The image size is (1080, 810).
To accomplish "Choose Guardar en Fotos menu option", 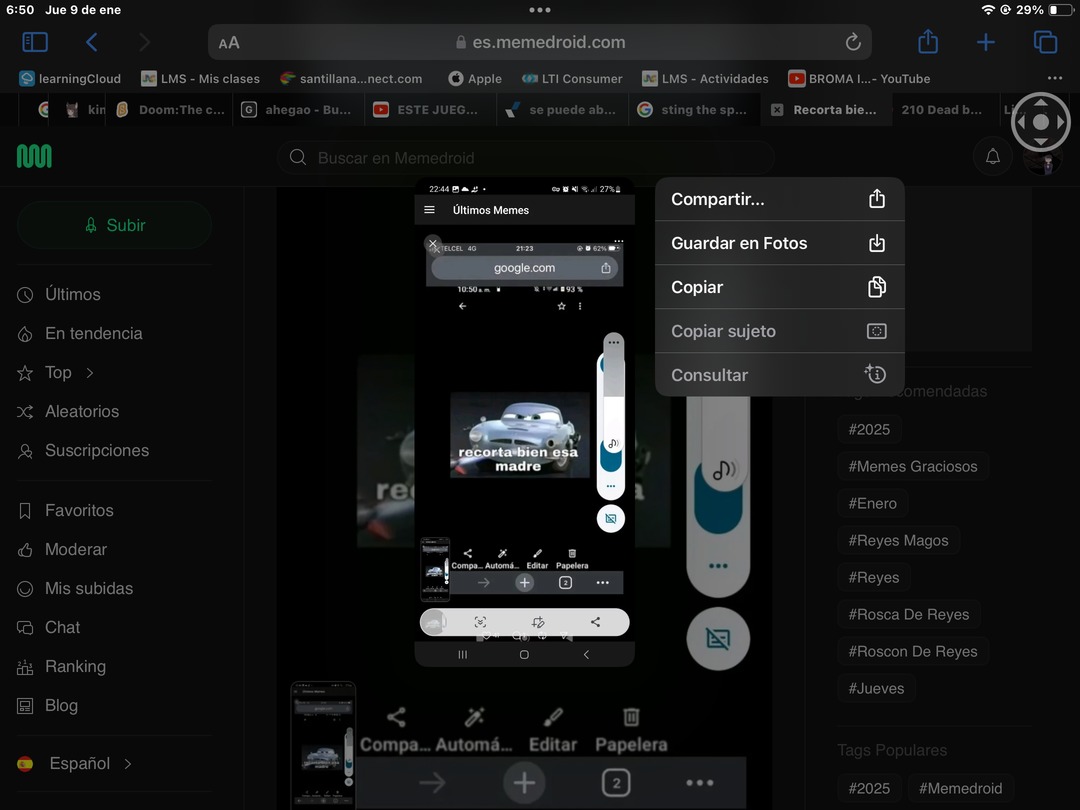I will pyautogui.click(x=780, y=243).
